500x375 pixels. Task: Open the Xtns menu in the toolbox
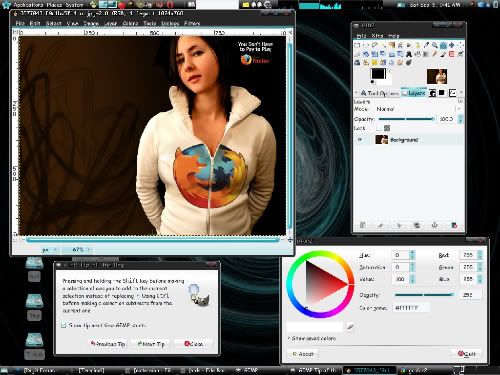[x=377, y=36]
